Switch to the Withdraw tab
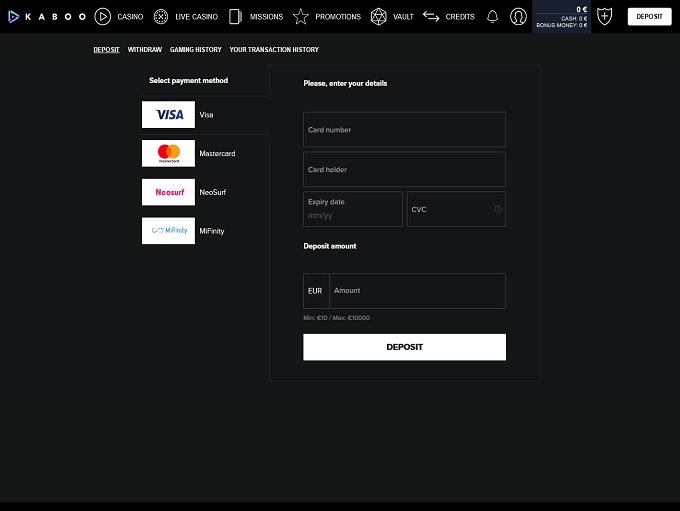Screen dimensions: 680x511 (144, 49)
